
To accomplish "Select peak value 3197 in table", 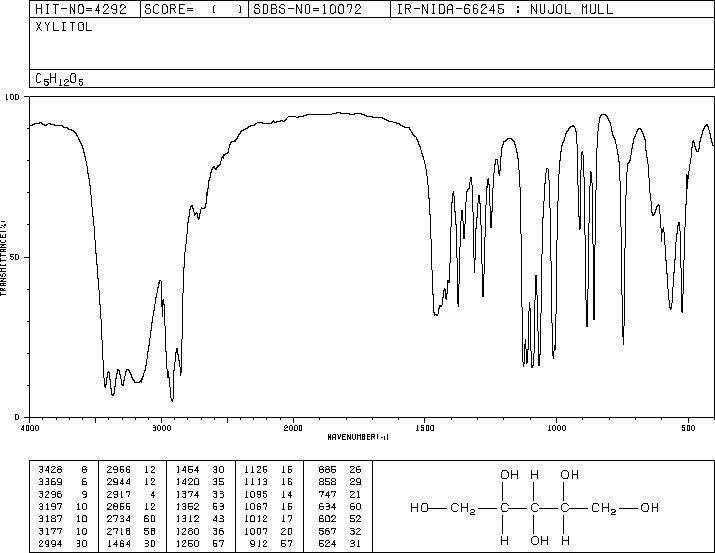I will click(x=51, y=506).
